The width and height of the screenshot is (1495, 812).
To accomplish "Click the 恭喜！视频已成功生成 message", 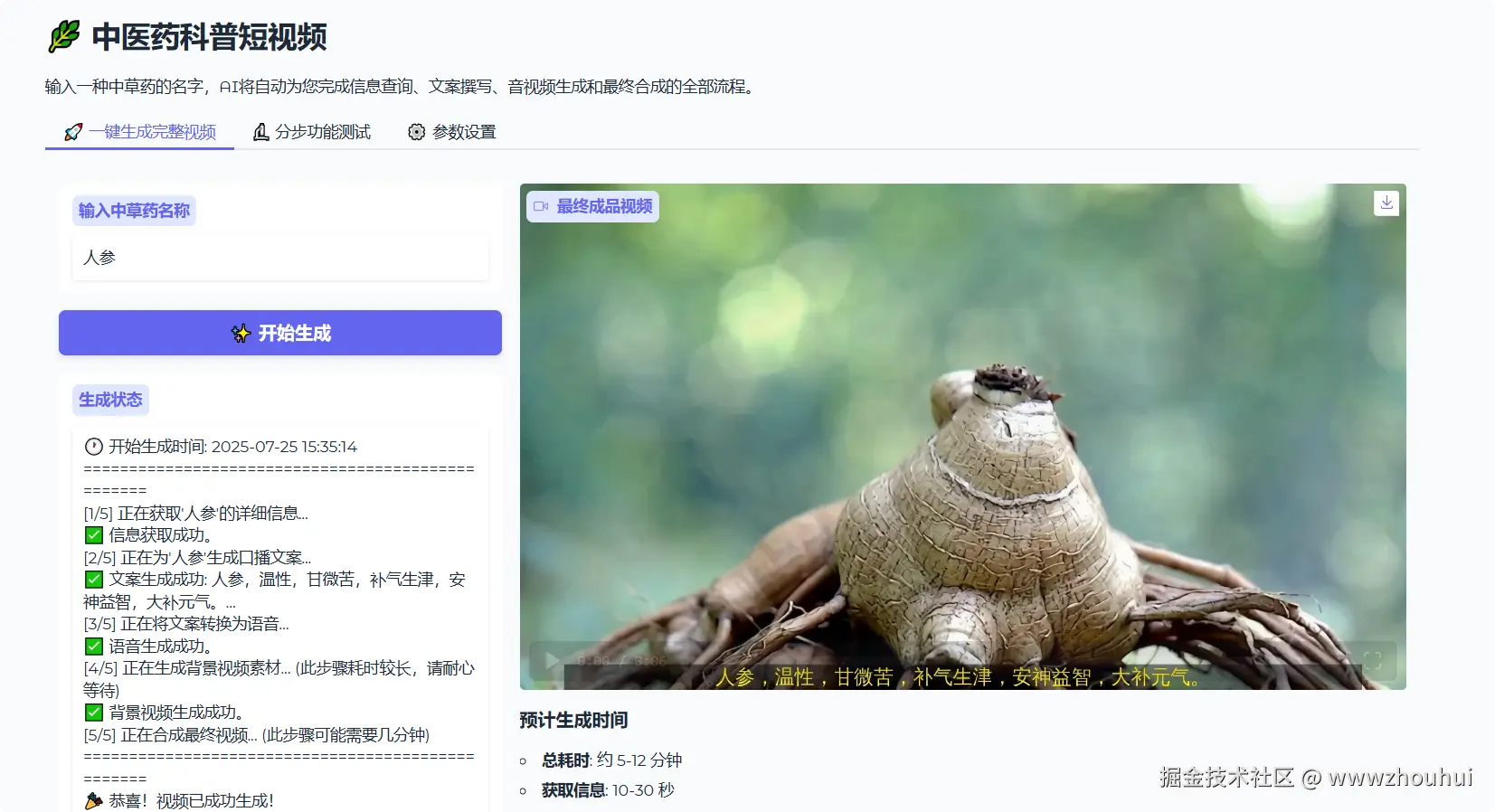I will [179, 801].
